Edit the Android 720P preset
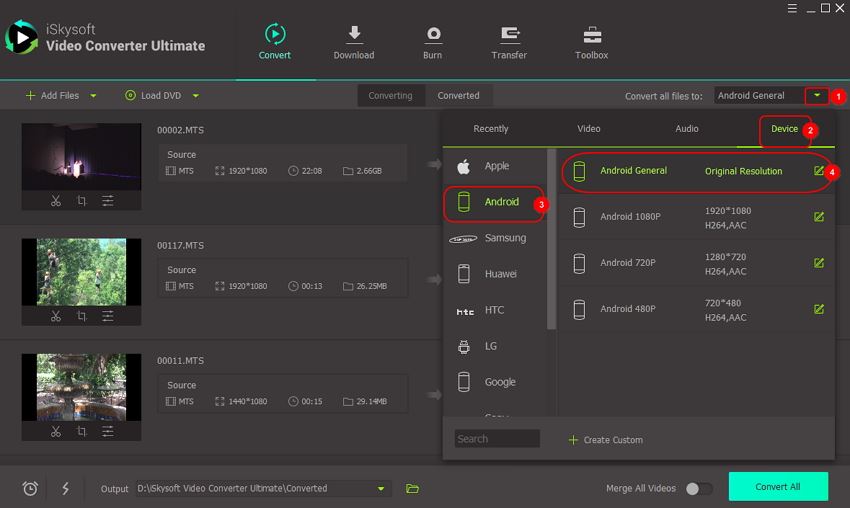This screenshot has width=850, height=508. coord(819,263)
